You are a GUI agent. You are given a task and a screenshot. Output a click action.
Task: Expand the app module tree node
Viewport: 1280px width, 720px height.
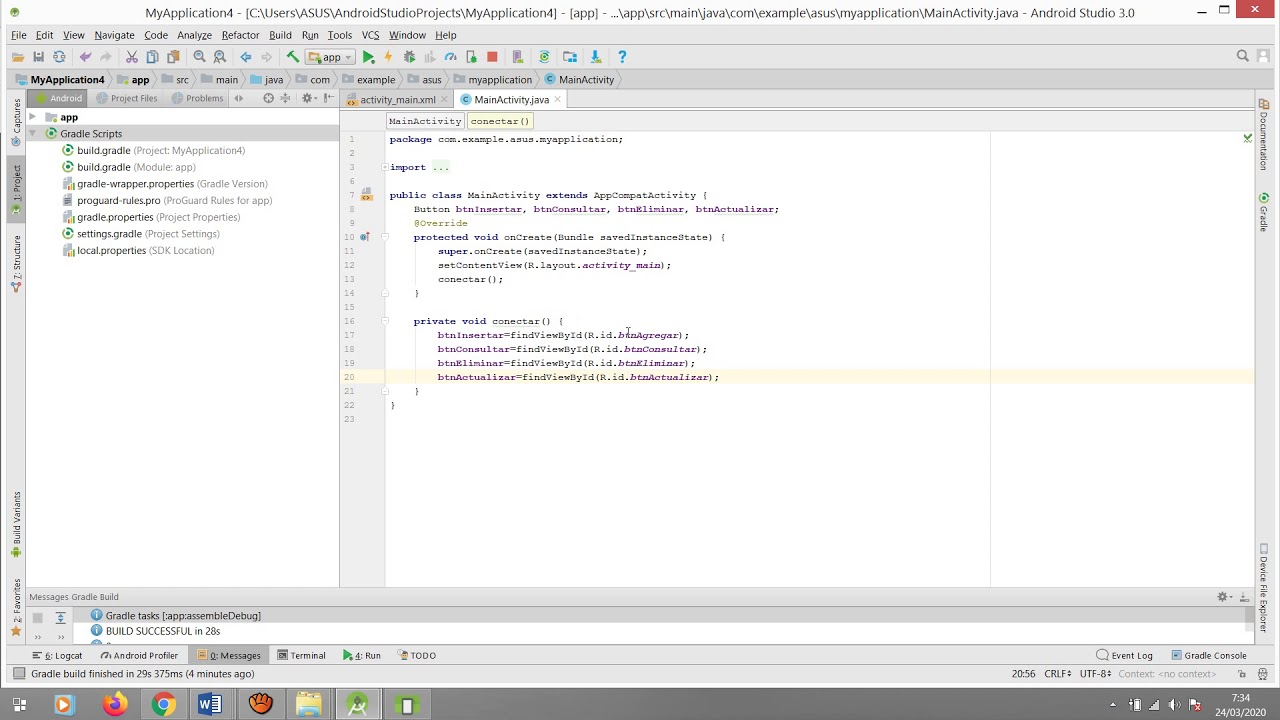pyautogui.click(x=33, y=117)
